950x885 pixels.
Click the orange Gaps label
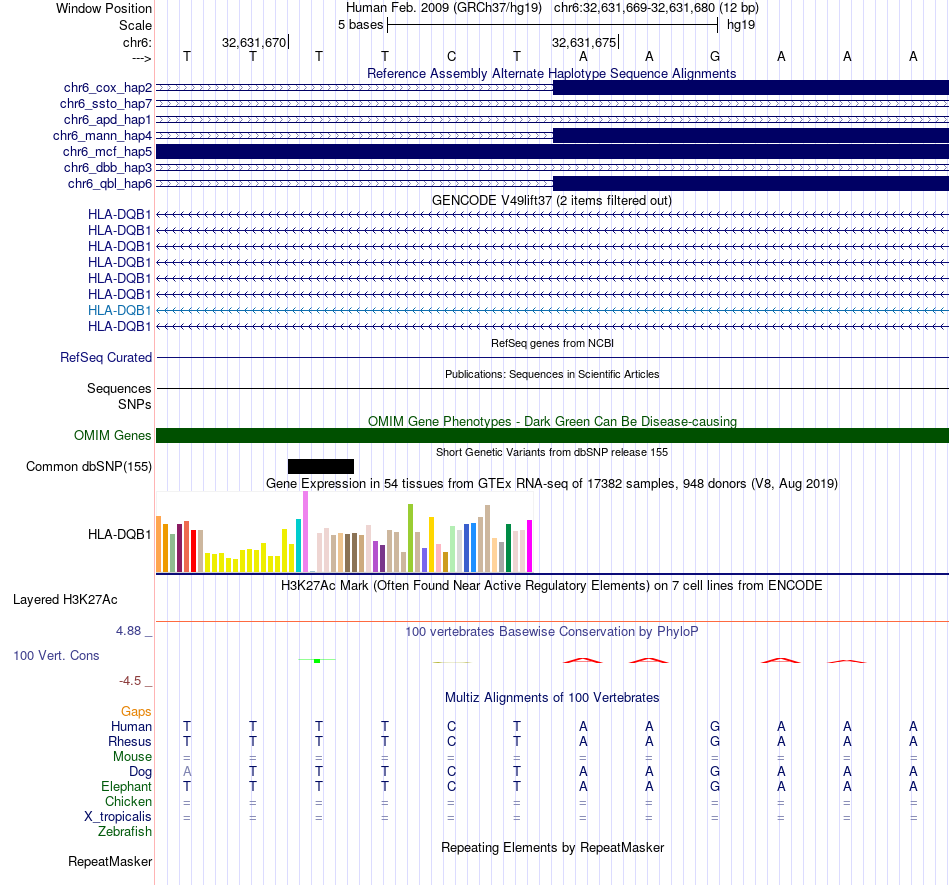[136, 711]
